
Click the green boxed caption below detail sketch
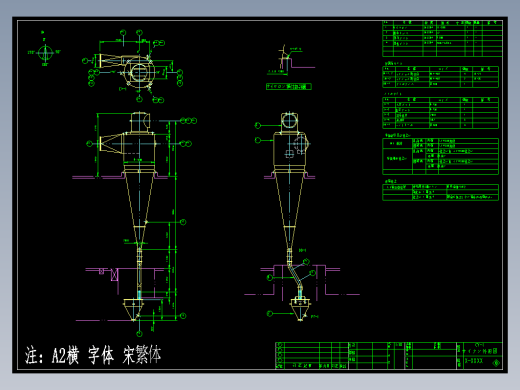[289, 87]
